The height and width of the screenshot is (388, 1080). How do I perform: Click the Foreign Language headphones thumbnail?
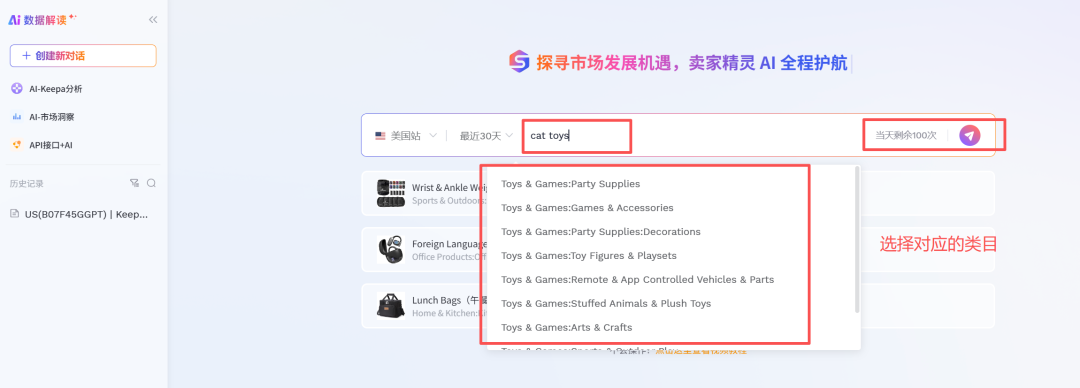coord(391,249)
